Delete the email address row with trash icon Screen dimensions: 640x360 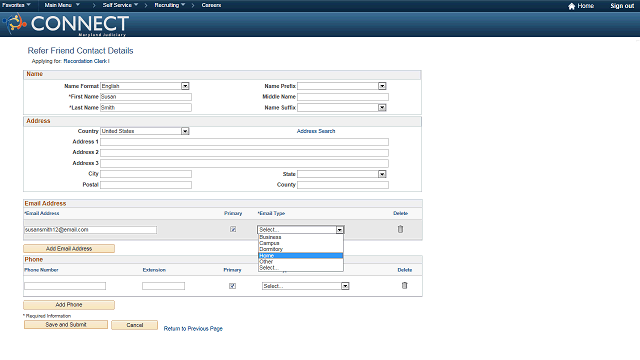coord(400,229)
